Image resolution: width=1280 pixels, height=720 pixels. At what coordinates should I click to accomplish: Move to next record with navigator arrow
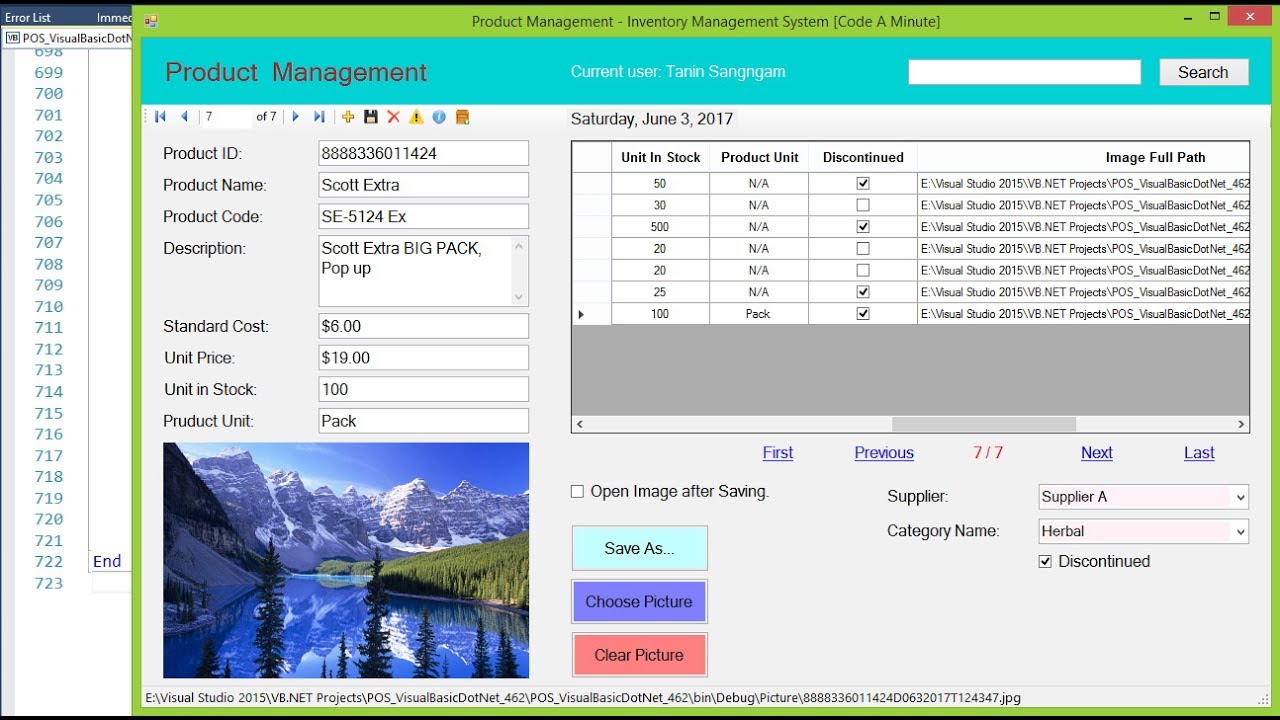[295, 117]
